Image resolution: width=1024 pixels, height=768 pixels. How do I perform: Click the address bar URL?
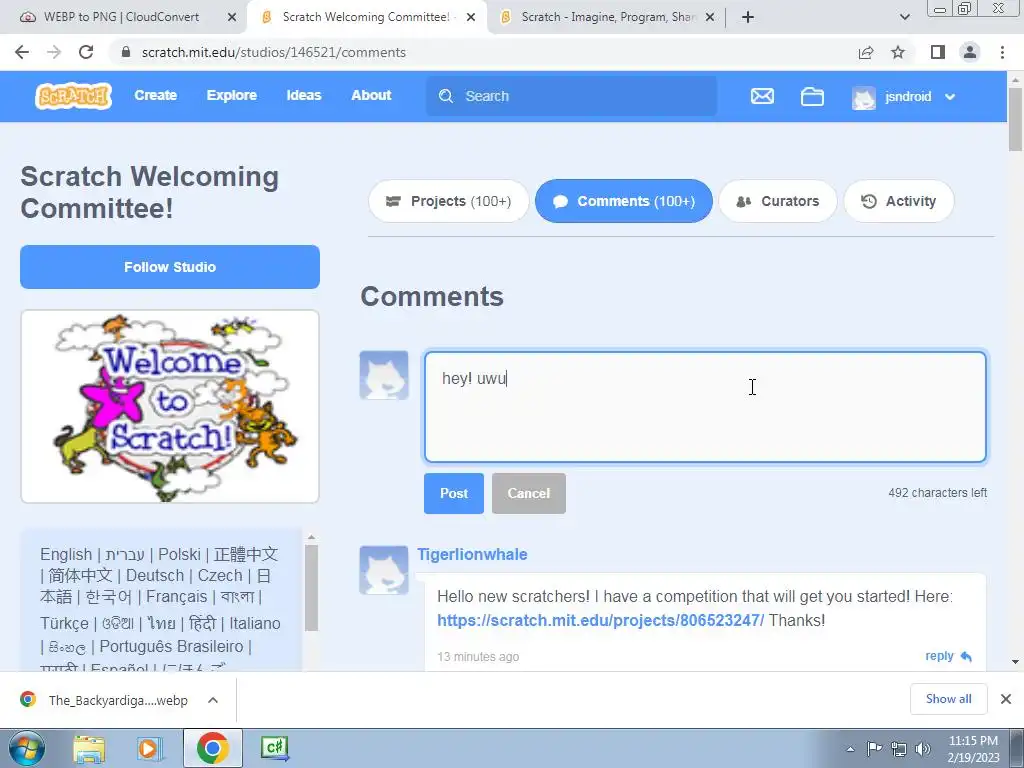[x=274, y=52]
